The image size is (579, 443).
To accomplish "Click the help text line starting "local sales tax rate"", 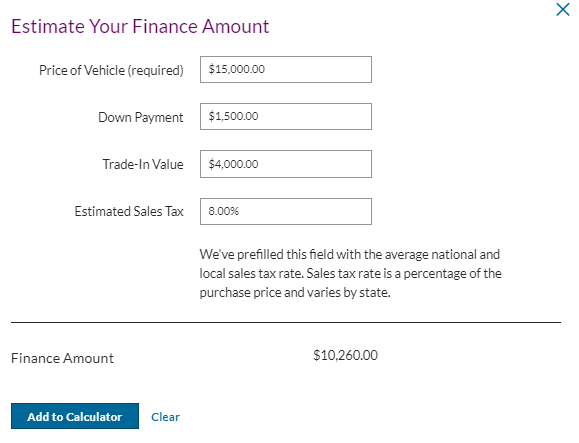I will click(350, 274).
